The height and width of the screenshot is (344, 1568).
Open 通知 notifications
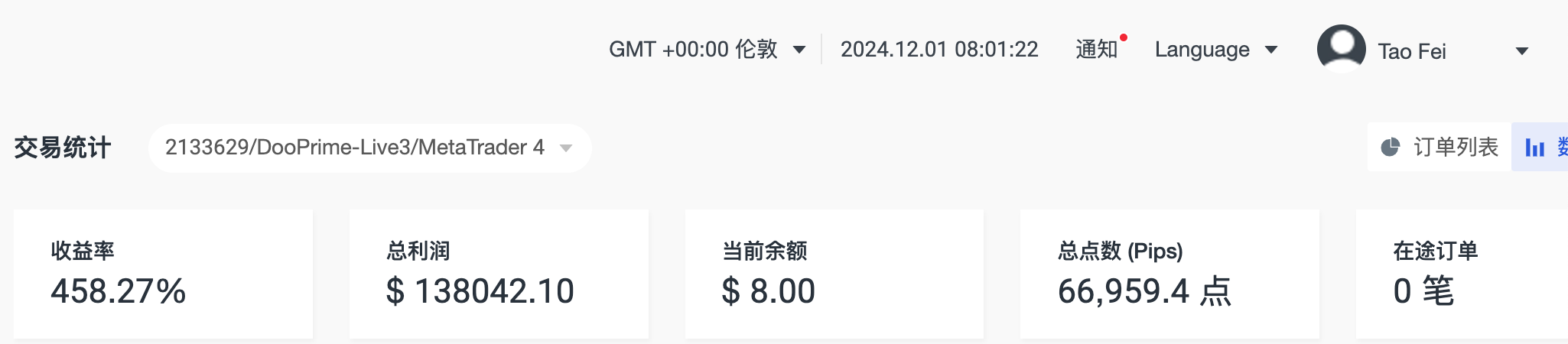tap(1097, 50)
